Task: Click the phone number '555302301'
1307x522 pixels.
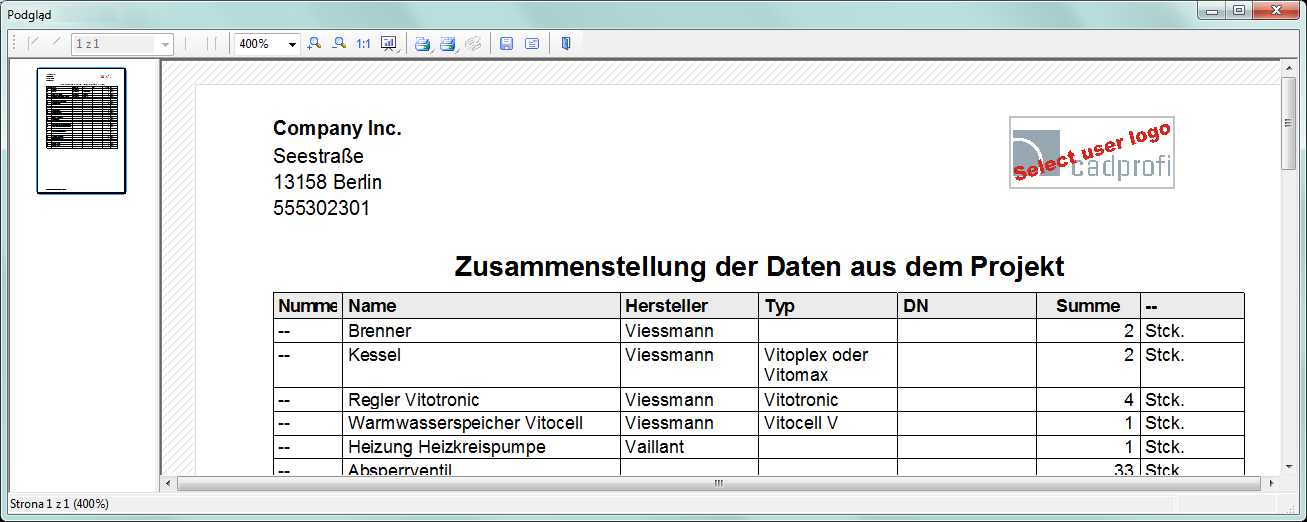Action: coord(321,208)
